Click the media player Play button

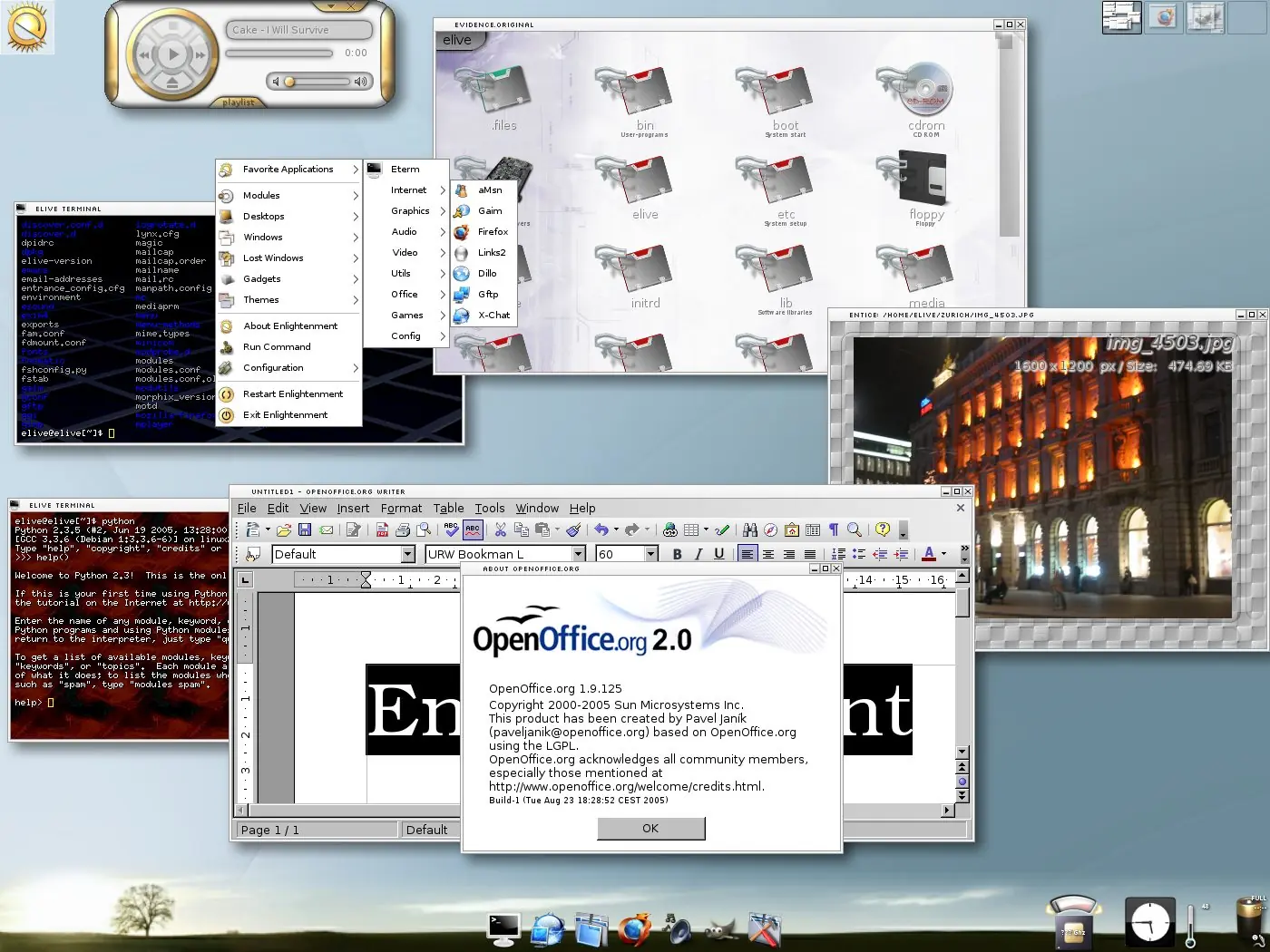(172, 54)
